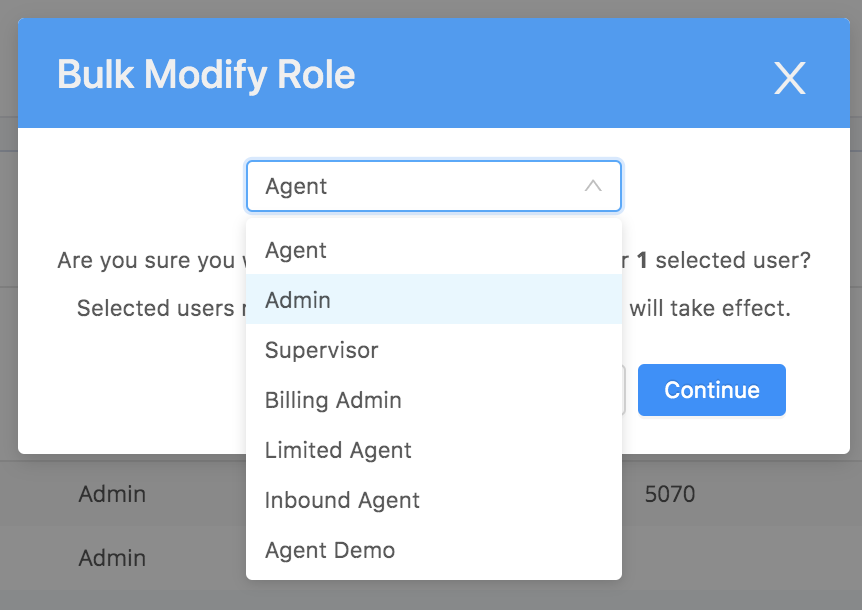The height and width of the screenshot is (610, 862).
Task: Click the X icon in the blue header
Action: coord(789,78)
